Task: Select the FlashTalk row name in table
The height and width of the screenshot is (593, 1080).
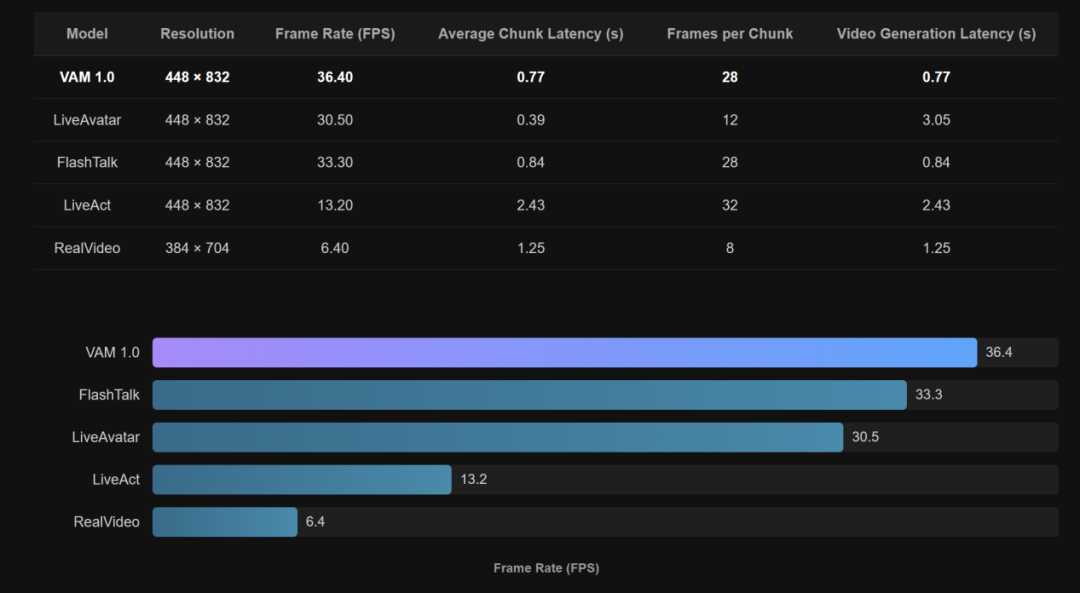Action: 87,163
